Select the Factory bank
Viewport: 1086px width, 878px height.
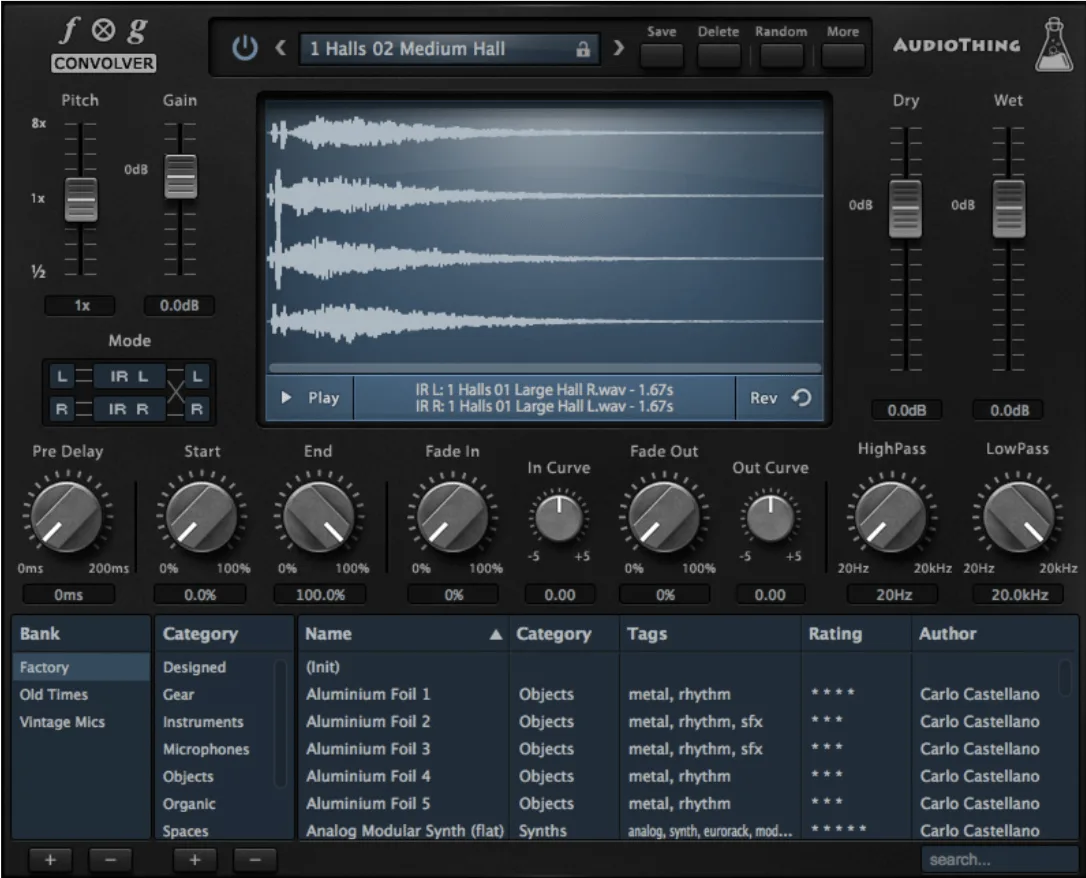click(81, 668)
